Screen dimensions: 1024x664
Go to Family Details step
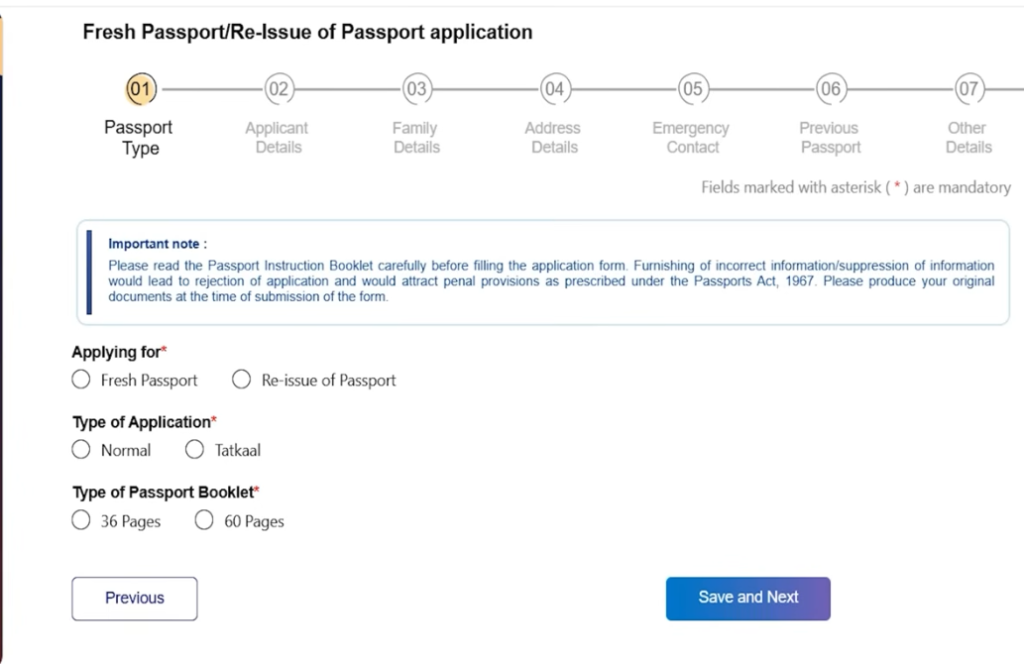416,138
